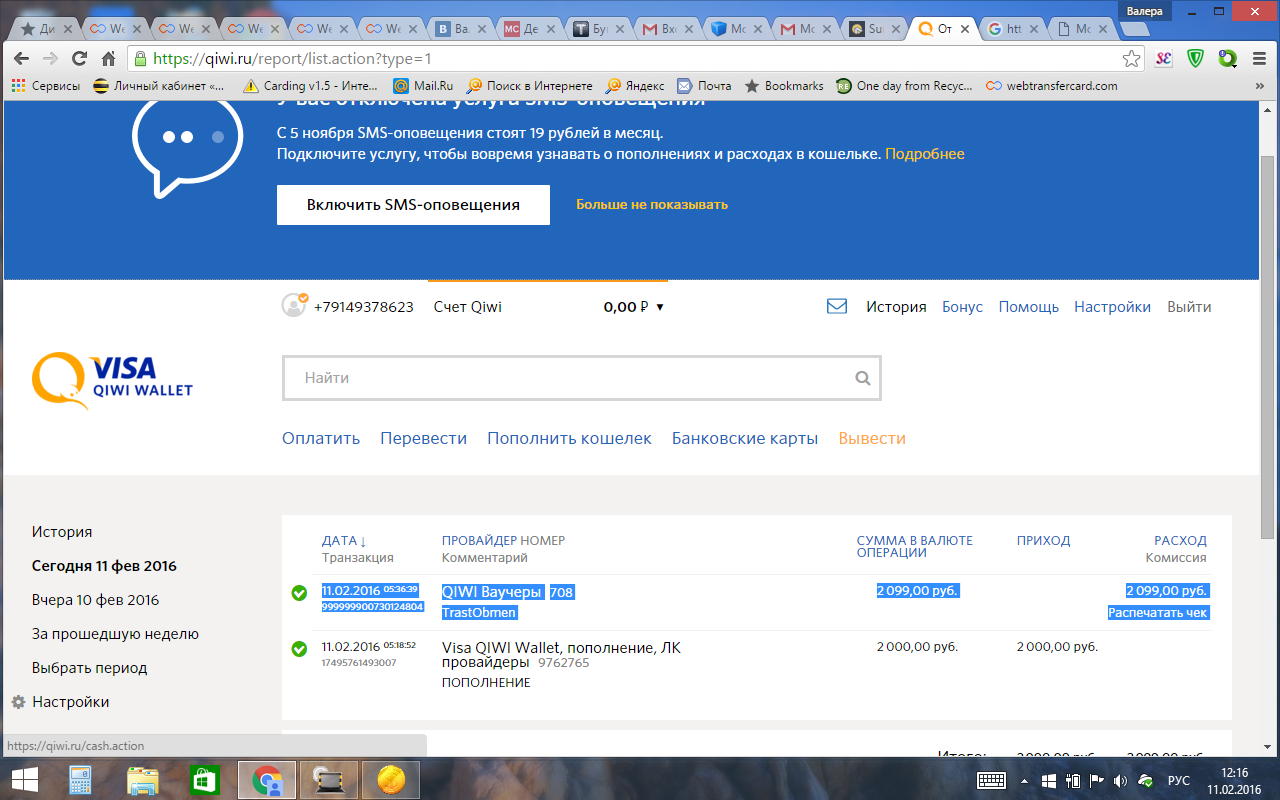Click the browser forward arrow
Image resolution: width=1280 pixels, height=800 pixels.
(x=51, y=59)
